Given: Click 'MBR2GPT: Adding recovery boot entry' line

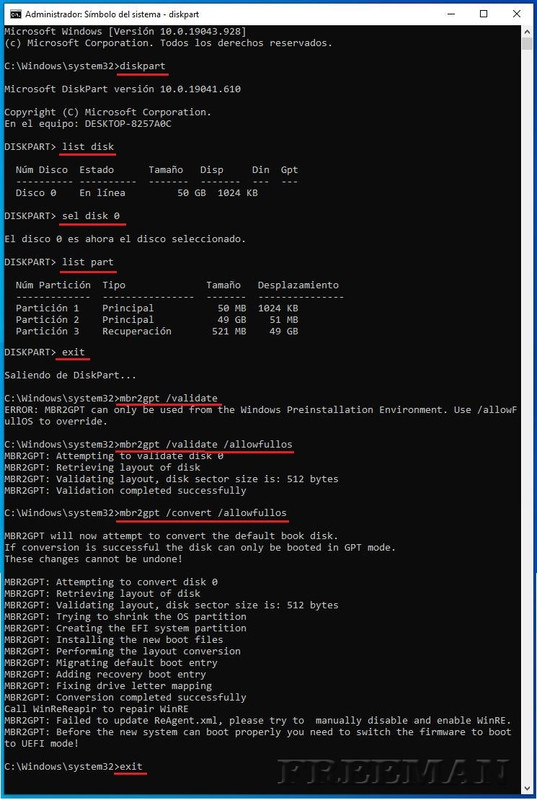Looking at the screenshot, I should (105, 674).
